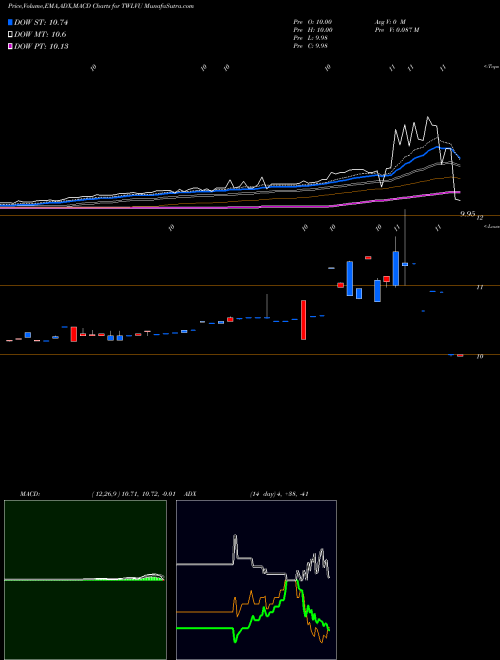Click the ADX panel heading
The height and width of the screenshot is (660, 500).
pyautogui.click(x=190, y=494)
